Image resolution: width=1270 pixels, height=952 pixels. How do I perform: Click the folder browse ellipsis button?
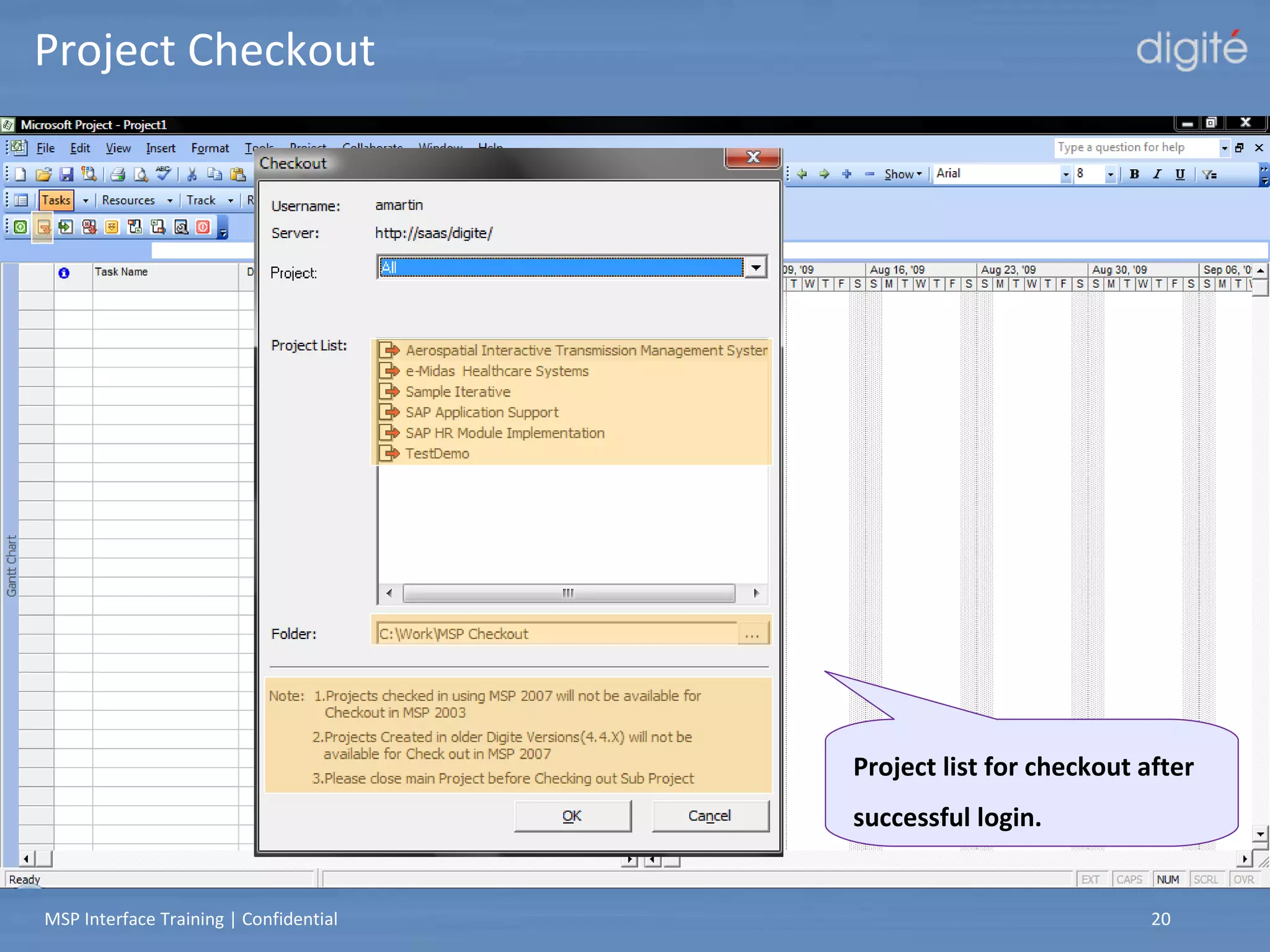pos(752,634)
